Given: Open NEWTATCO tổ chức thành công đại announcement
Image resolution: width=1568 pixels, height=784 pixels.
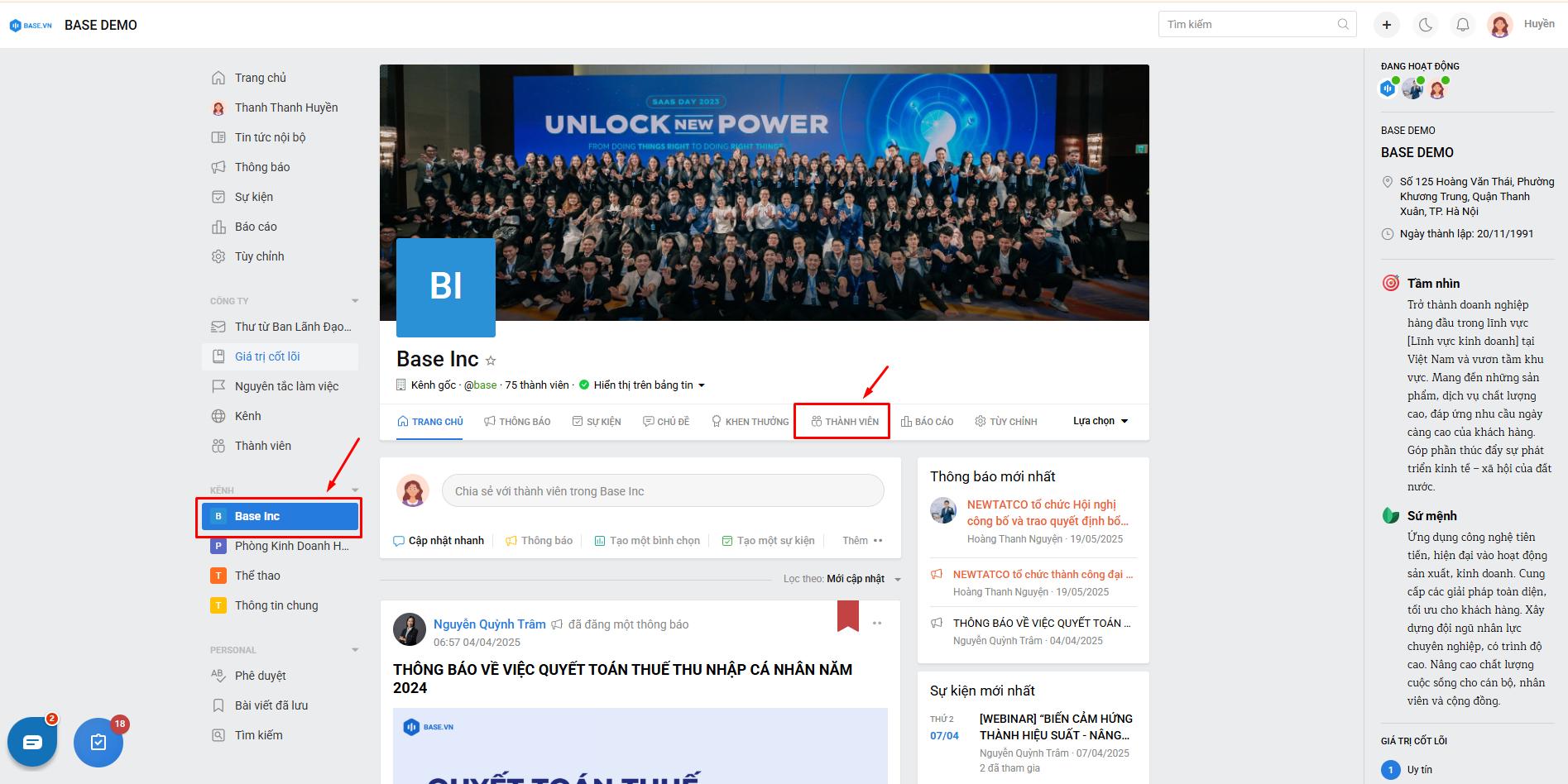Looking at the screenshot, I should [x=1043, y=574].
